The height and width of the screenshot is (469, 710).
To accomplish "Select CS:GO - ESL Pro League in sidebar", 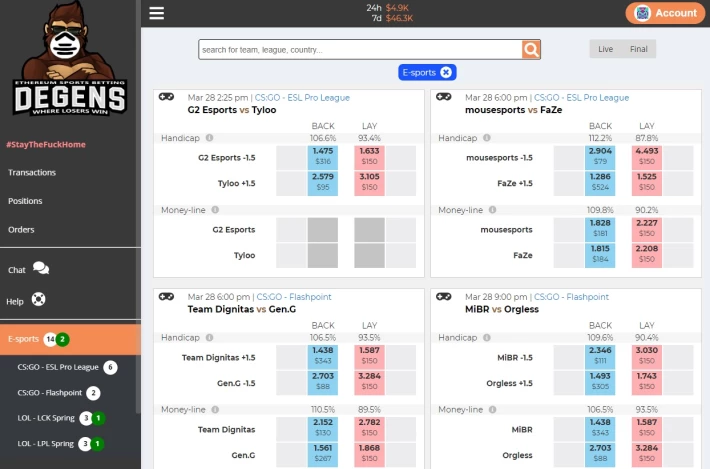I will pyautogui.click(x=58, y=367).
